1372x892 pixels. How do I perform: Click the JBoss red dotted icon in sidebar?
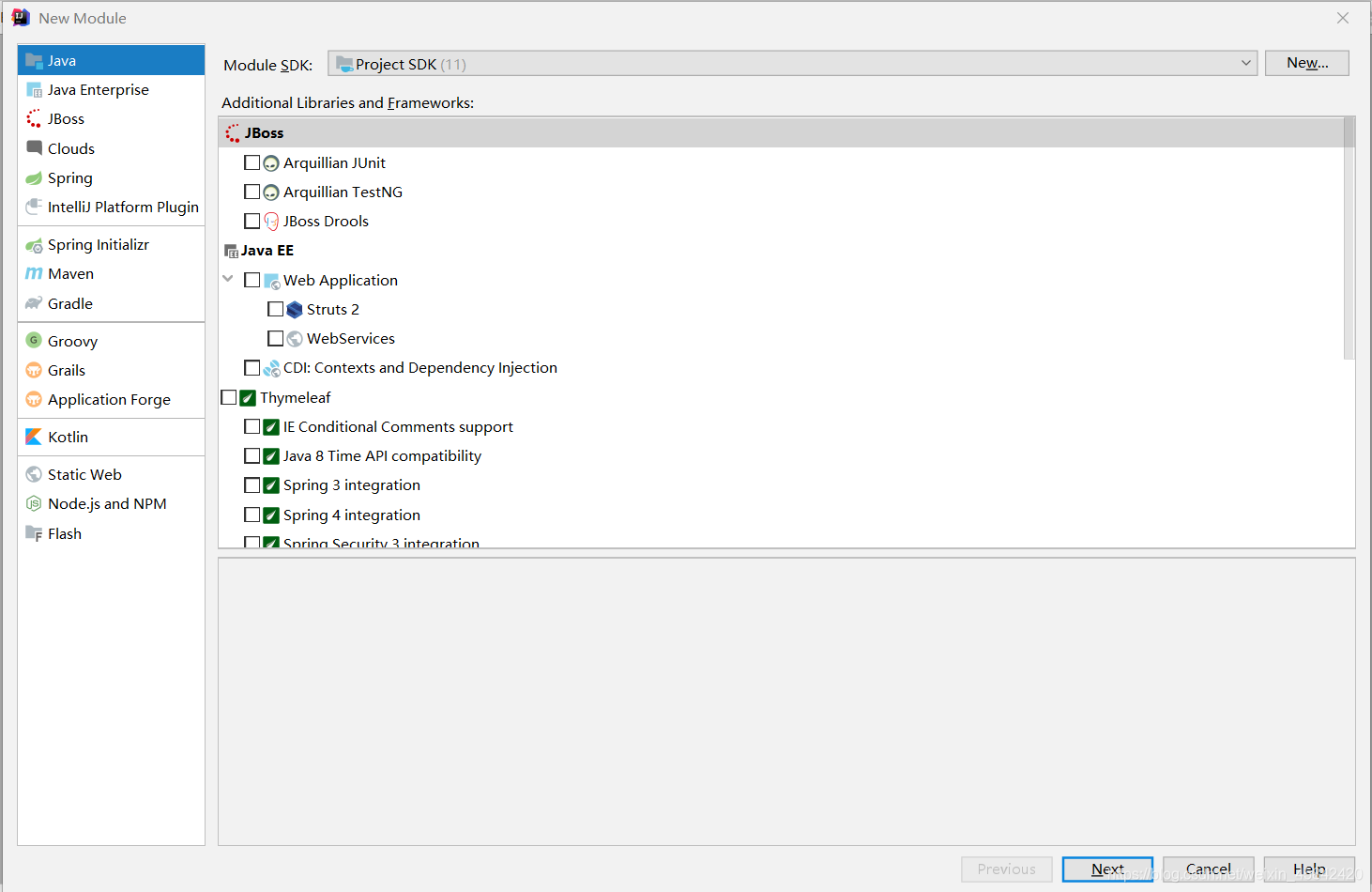click(x=34, y=119)
